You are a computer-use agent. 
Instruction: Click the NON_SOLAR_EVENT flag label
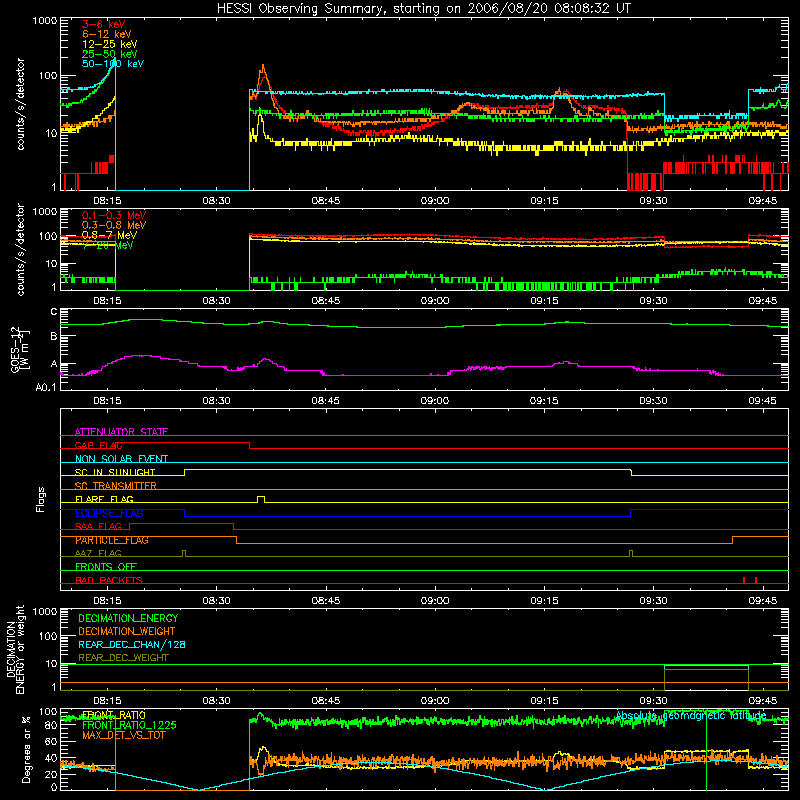click(x=121, y=459)
